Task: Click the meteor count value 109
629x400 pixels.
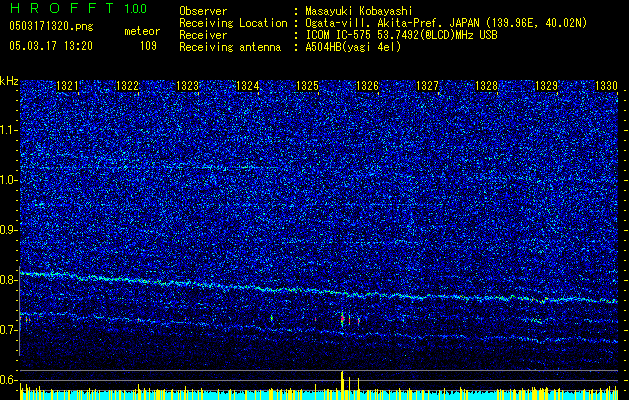Action: [x=148, y=46]
